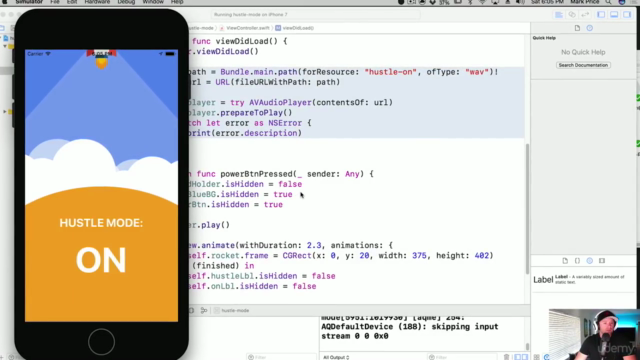Click the hustle-mode process label in debug bar
This screenshot has height=360, width=640.
click(x=232, y=311)
